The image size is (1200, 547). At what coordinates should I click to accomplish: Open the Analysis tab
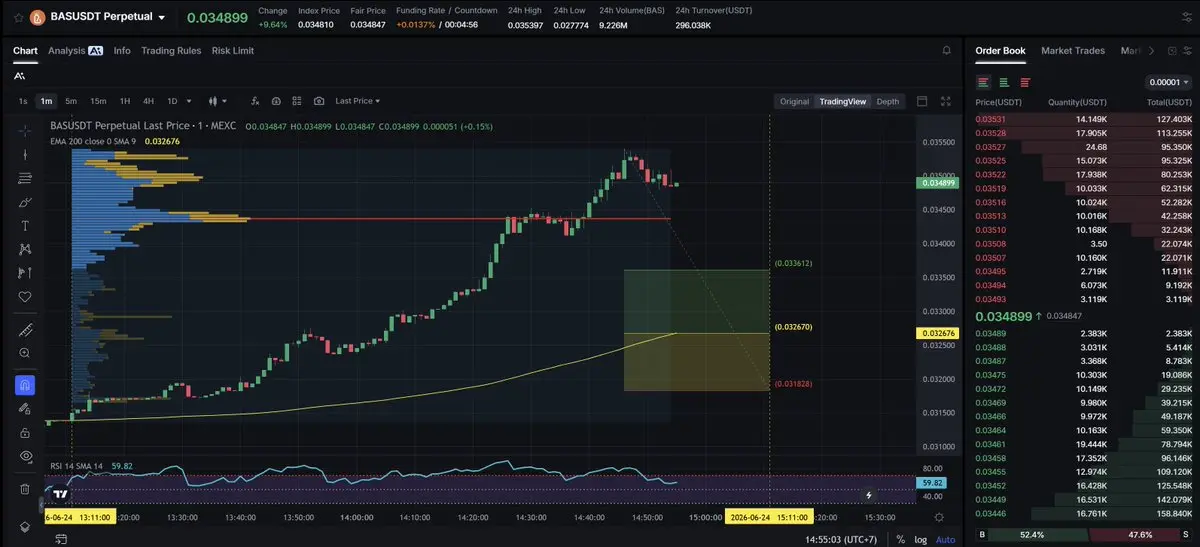coord(75,50)
